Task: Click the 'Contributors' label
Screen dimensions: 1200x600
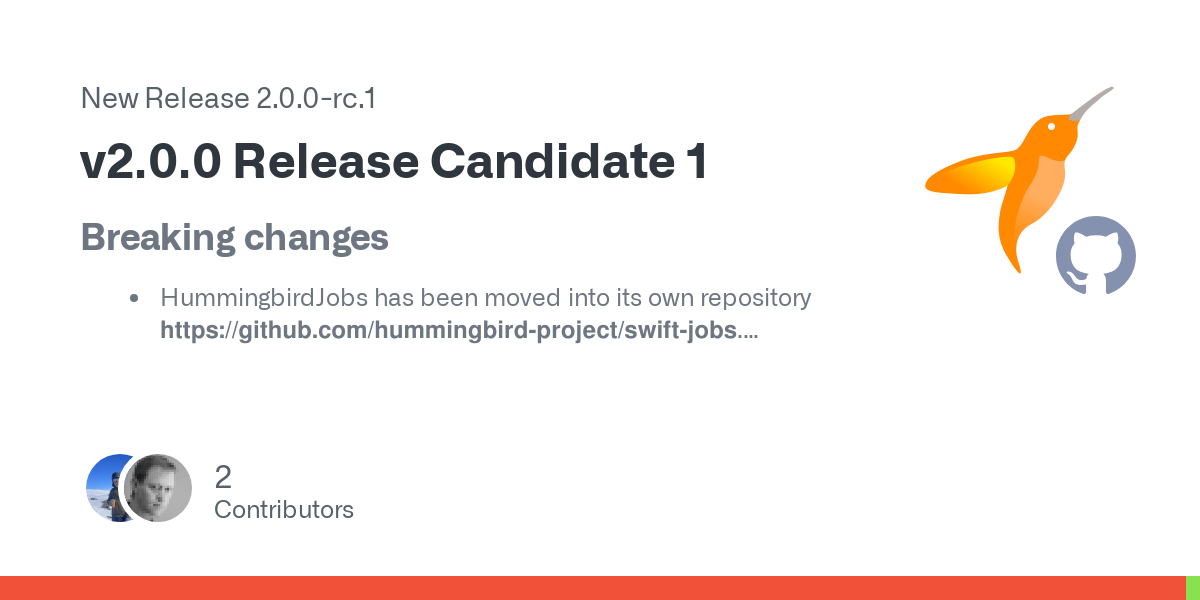Action: pyautogui.click(x=284, y=510)
